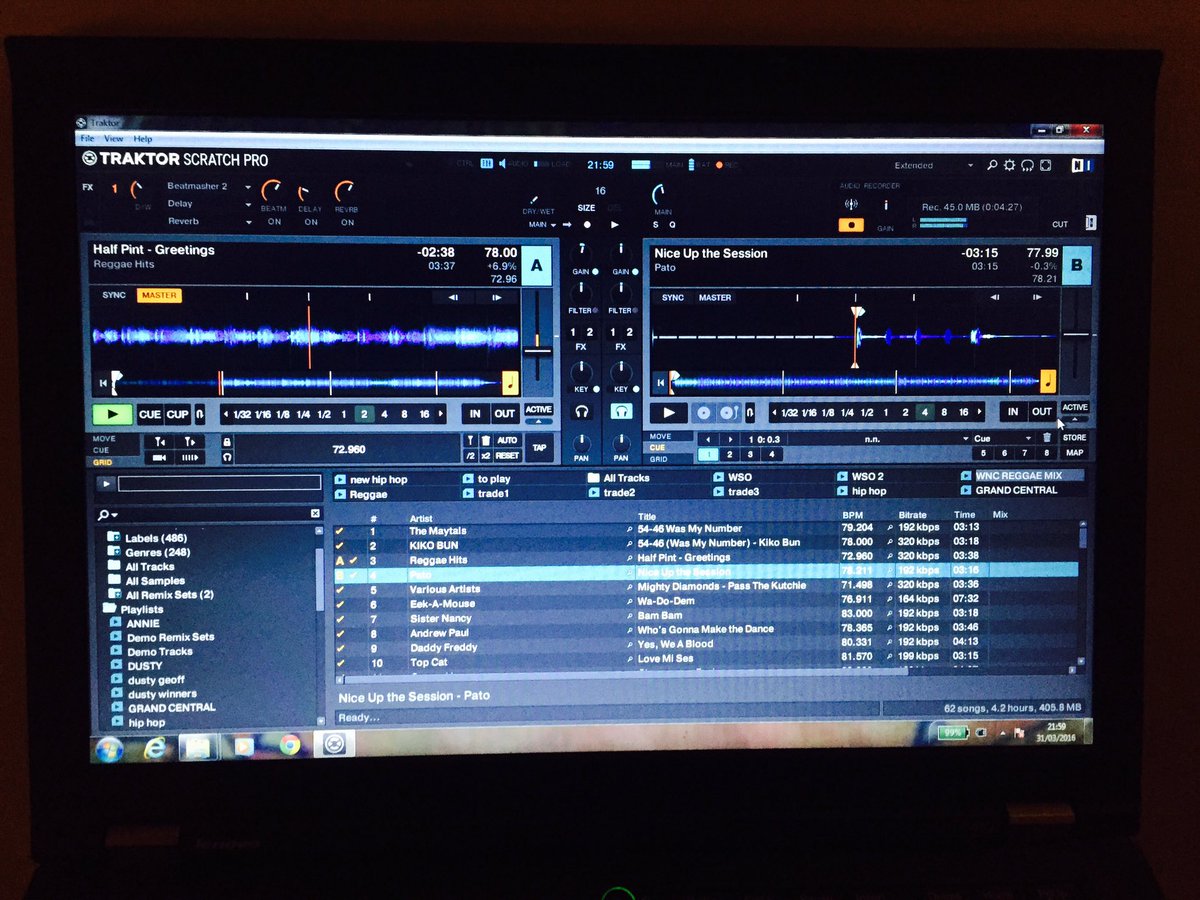Toggle MASTER on Deck B

coord(715,297)
